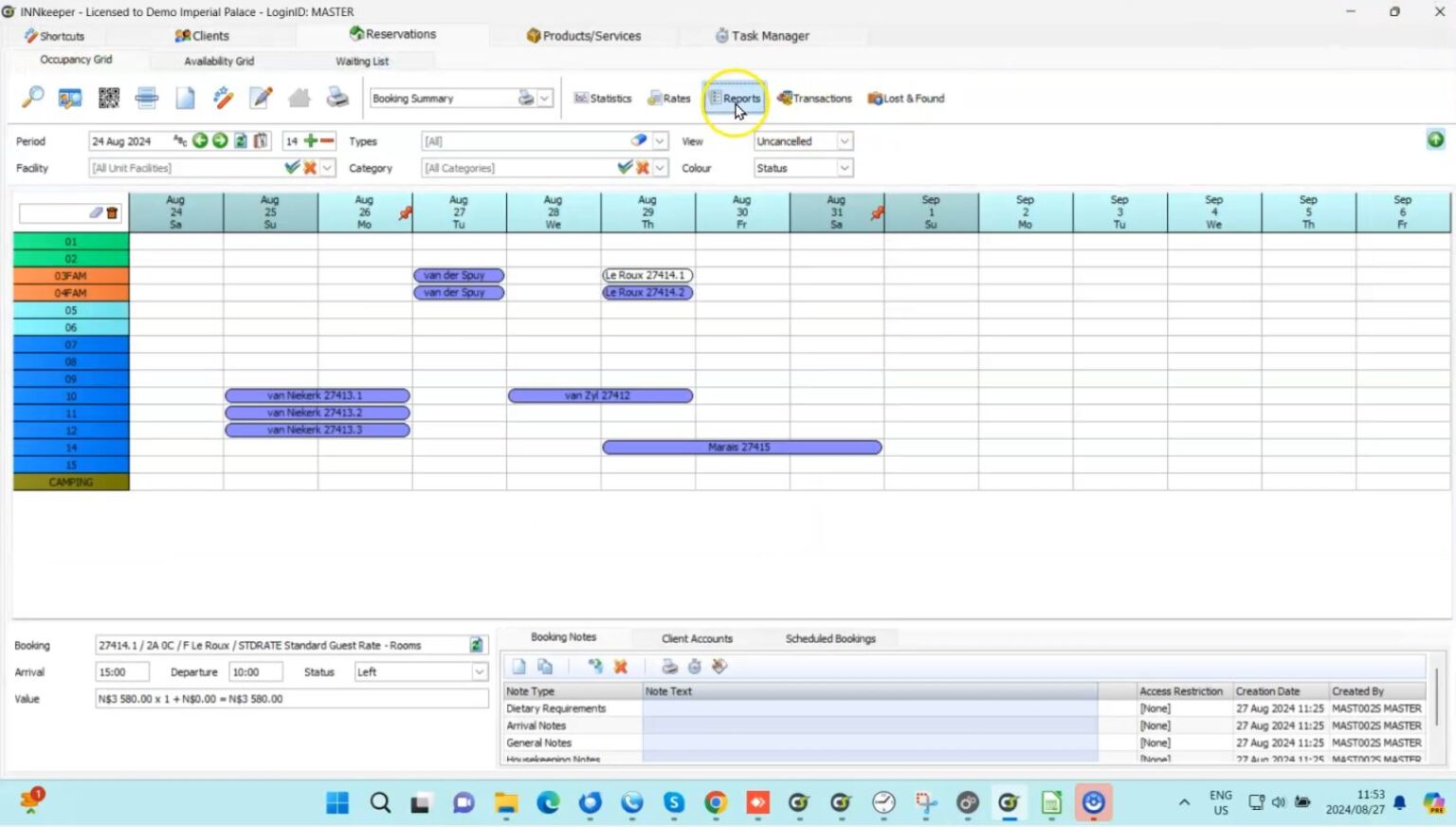Open Lost & Found

pyautogui.click(x=904, y=98)
